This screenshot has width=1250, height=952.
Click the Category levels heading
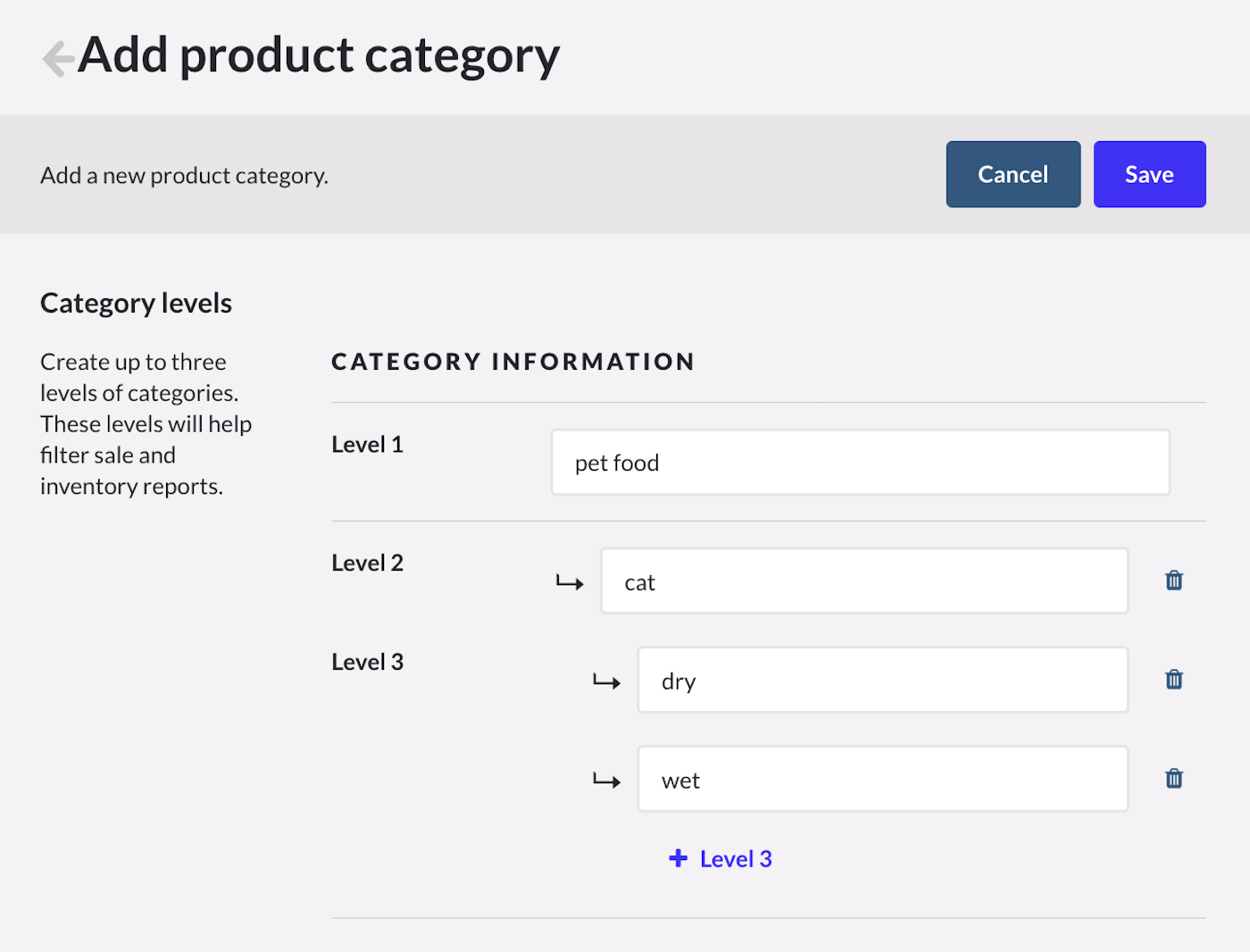135,303
